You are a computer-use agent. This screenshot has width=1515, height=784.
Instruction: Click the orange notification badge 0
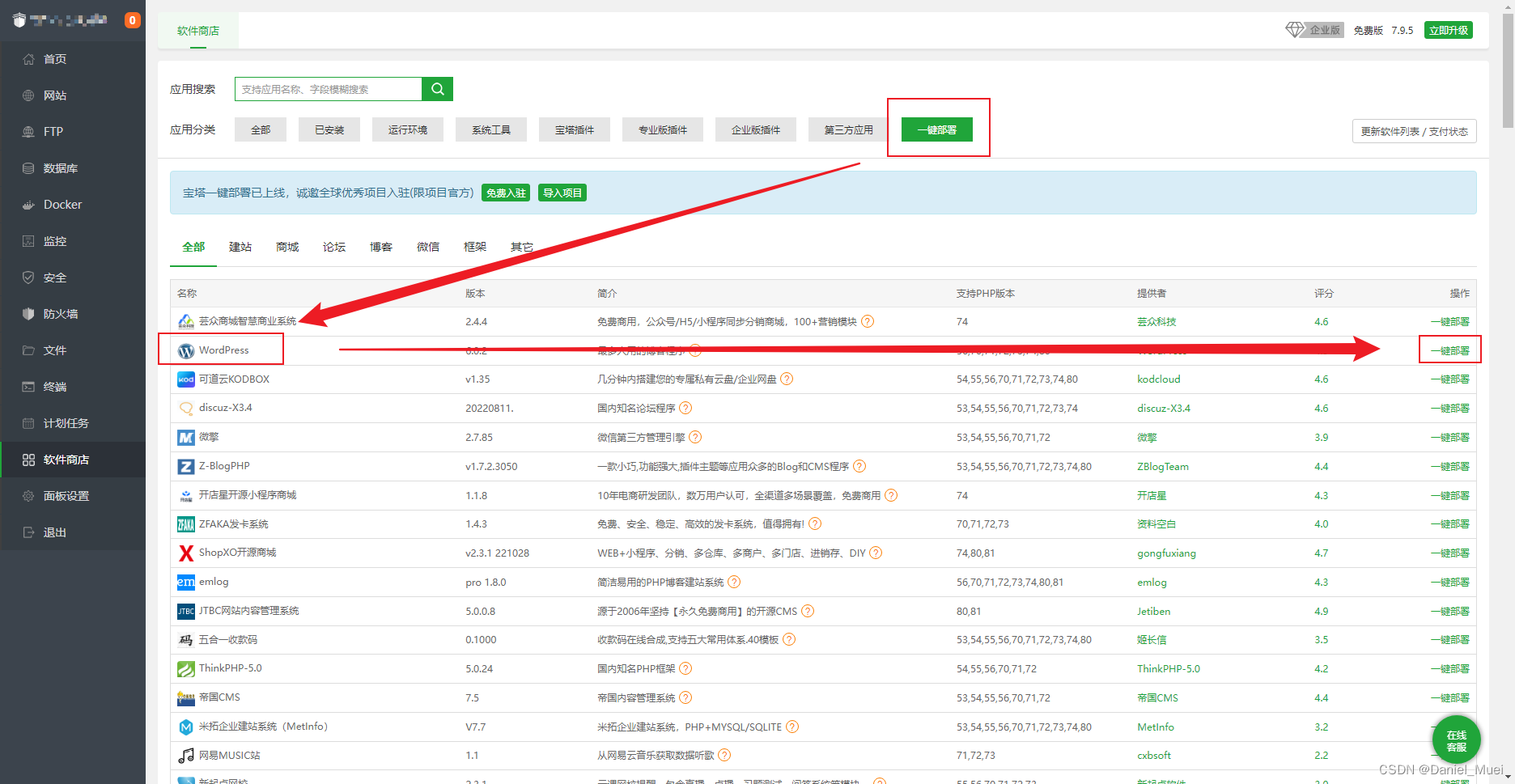133,20
